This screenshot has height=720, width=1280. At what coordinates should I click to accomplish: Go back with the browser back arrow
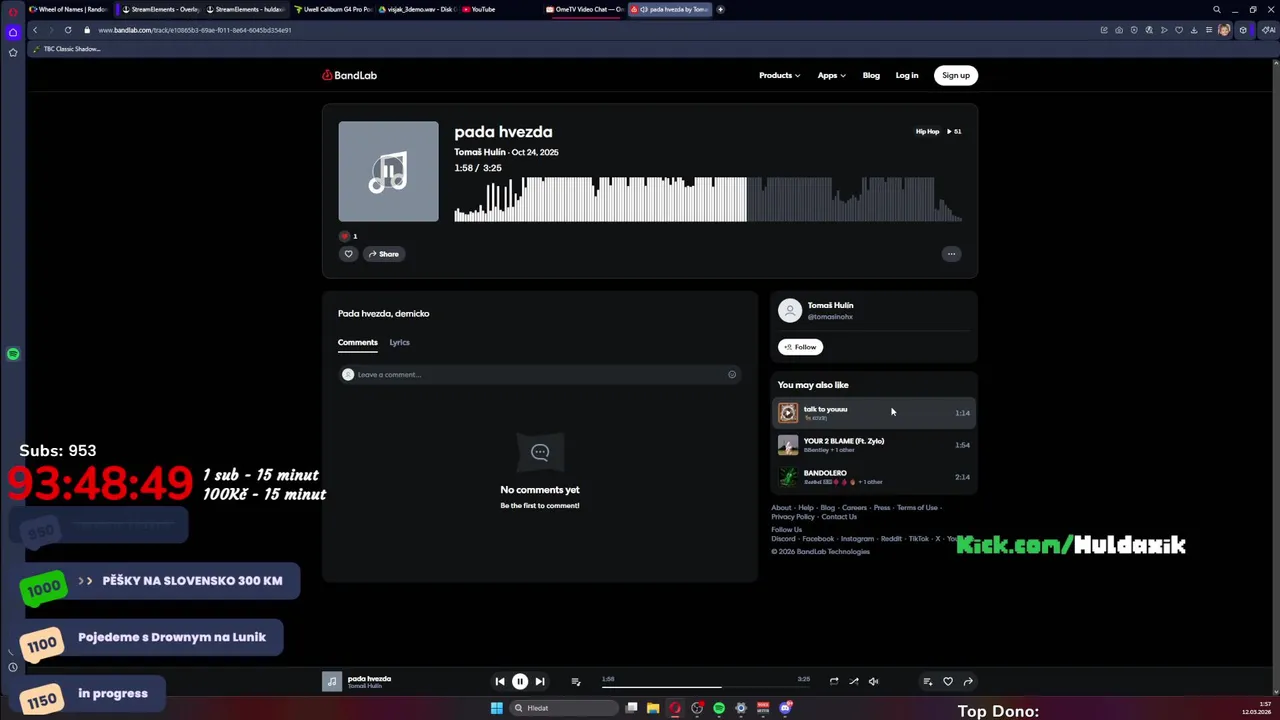pos(35,30)
